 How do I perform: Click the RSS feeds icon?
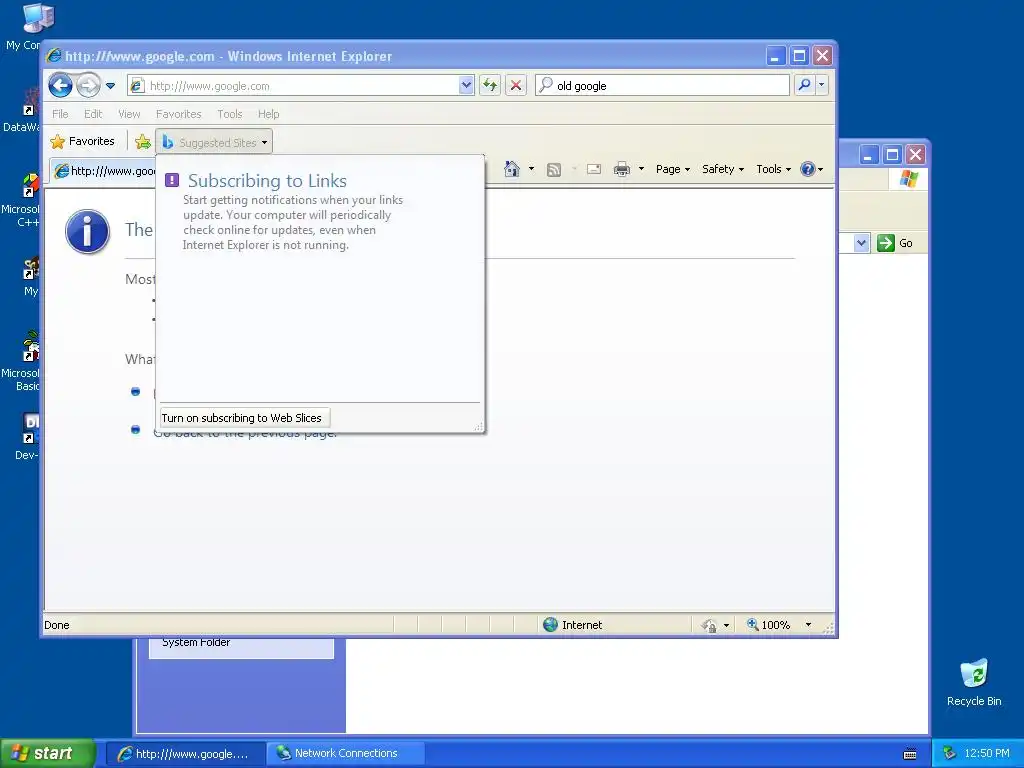point(554,170)
